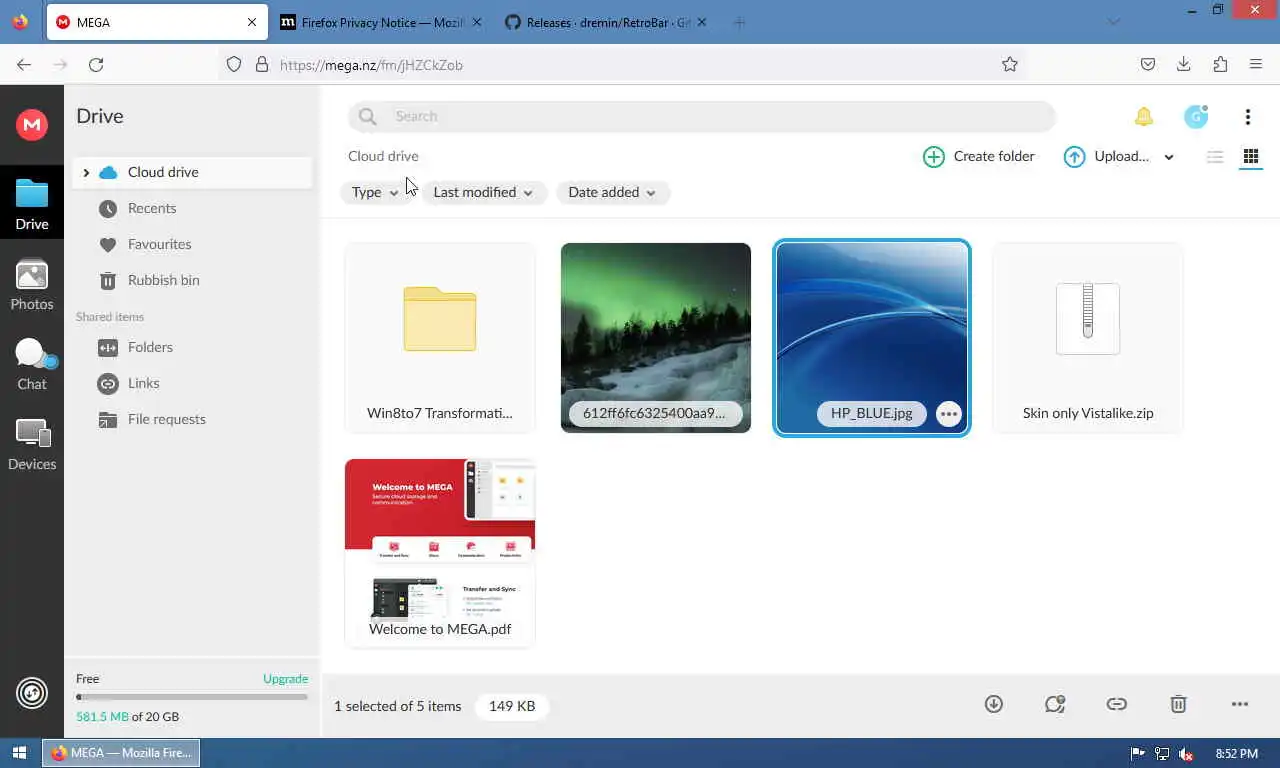
Task: Click the Action Center flag icon
Action: click(x=1138, y=754)
